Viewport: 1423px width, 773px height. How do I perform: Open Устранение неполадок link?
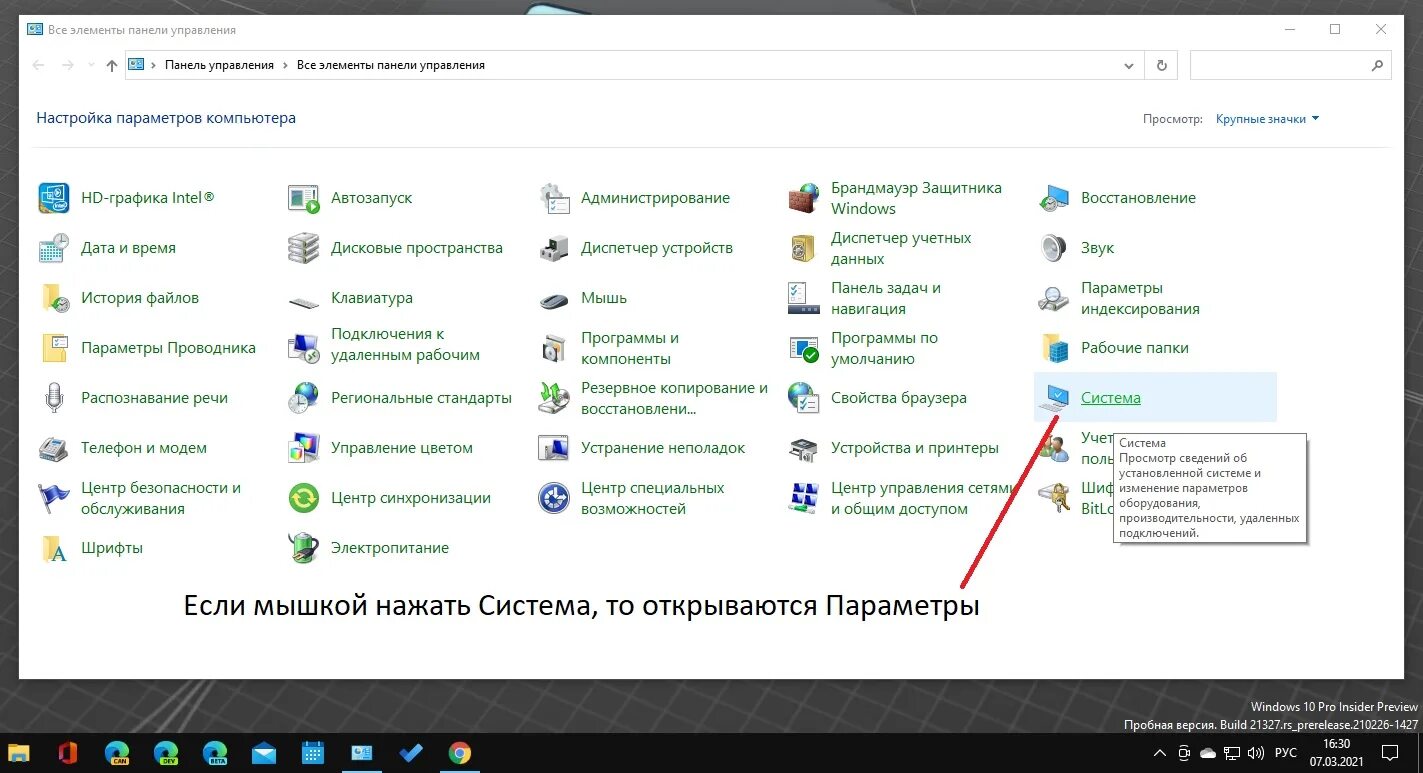pyautogui.click(x=663, y=448)
